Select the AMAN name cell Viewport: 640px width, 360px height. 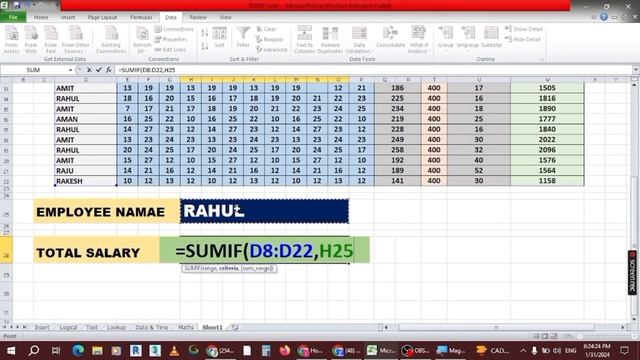(86, 119)
